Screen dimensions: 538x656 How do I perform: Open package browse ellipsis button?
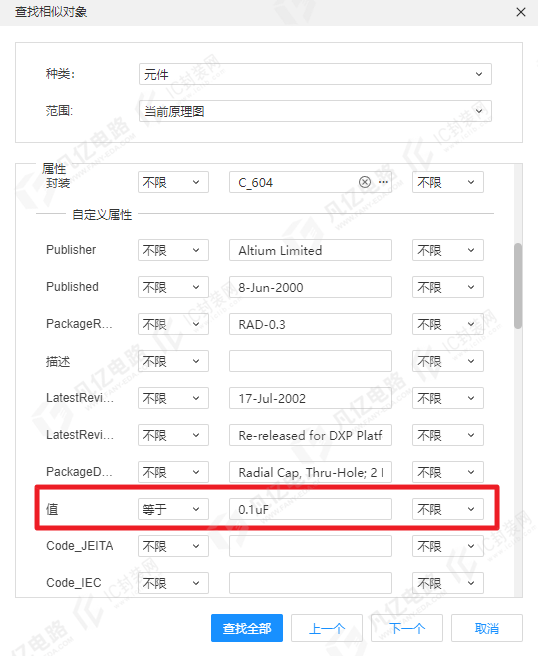[383, 182]
